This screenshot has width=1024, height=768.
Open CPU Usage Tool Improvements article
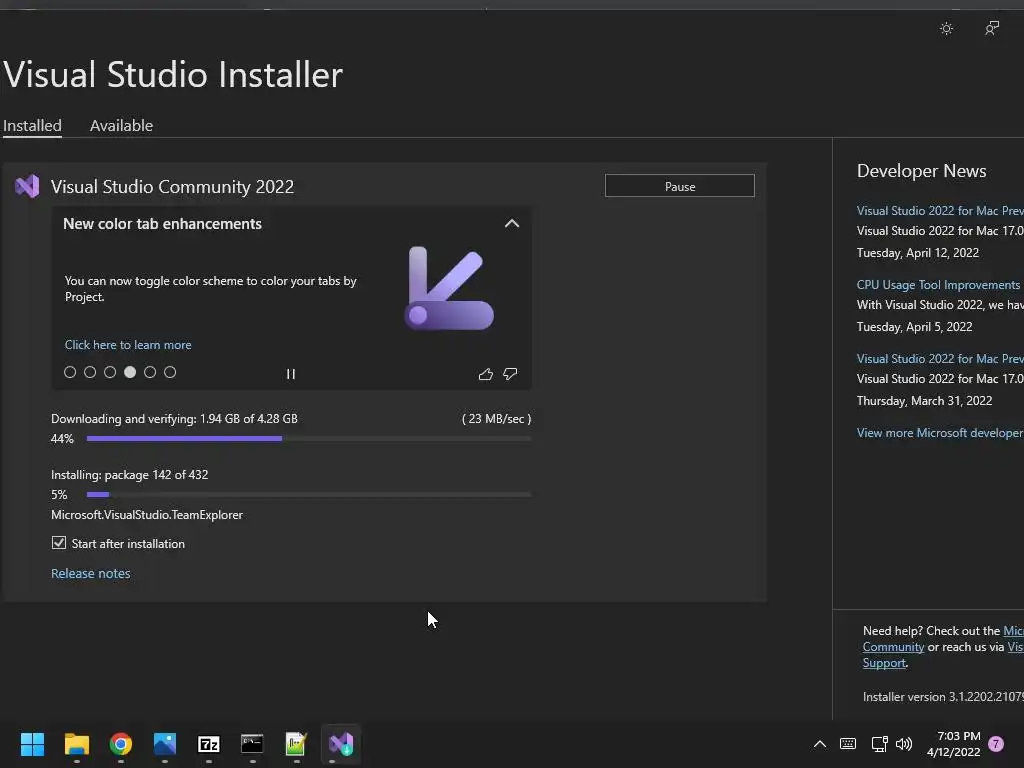pos(938,285)
